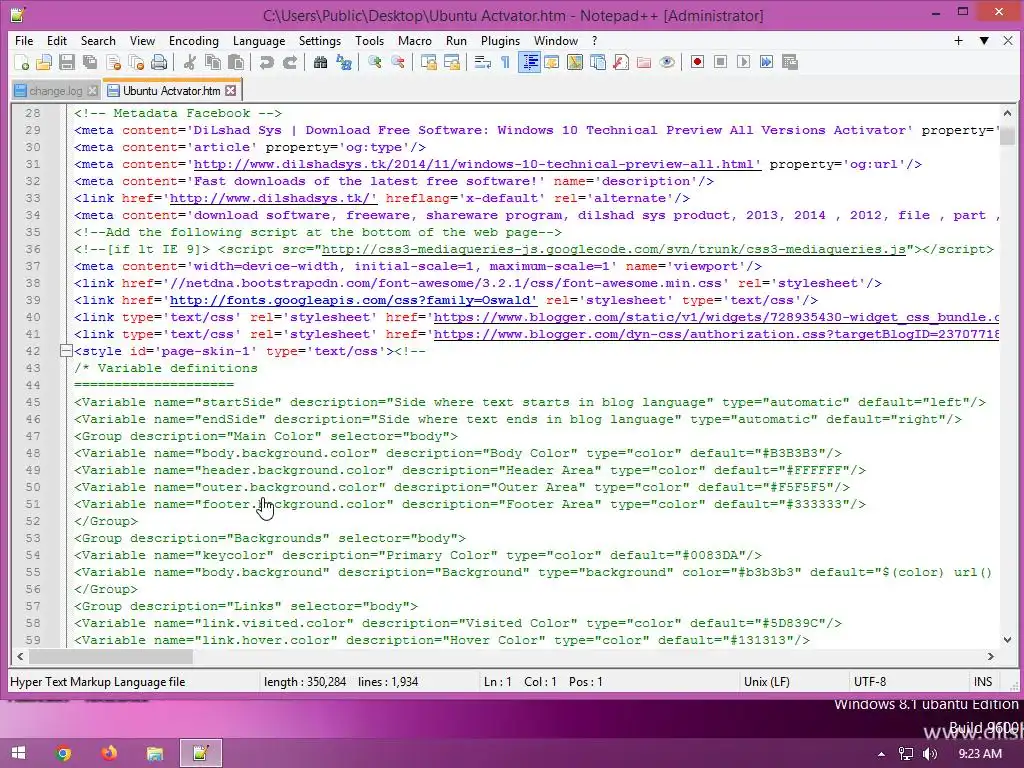
Task: Print the document using printer icon
Action: point(159,62)
